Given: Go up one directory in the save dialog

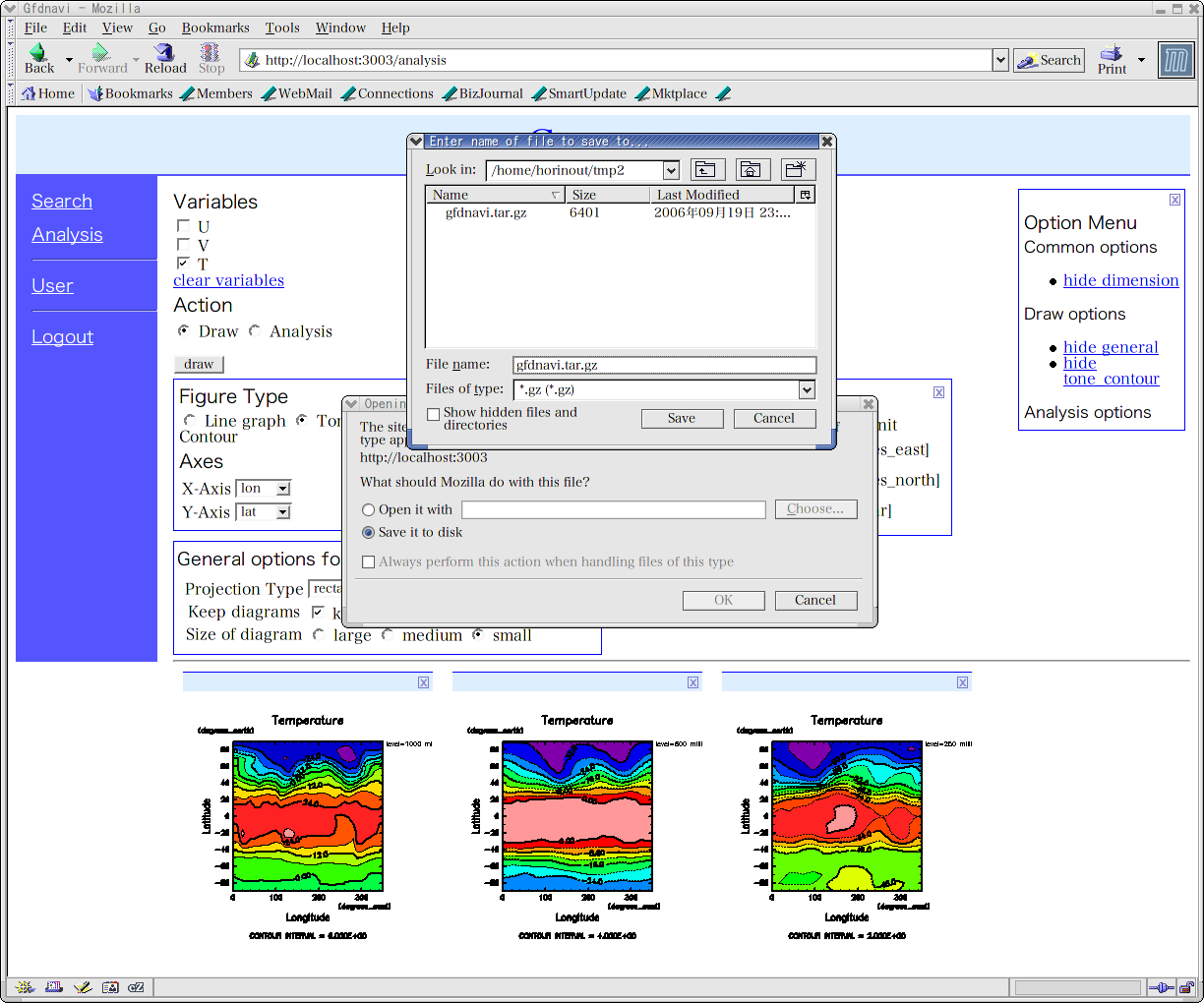Looking at the screenshot, I should tap(707, 170).
